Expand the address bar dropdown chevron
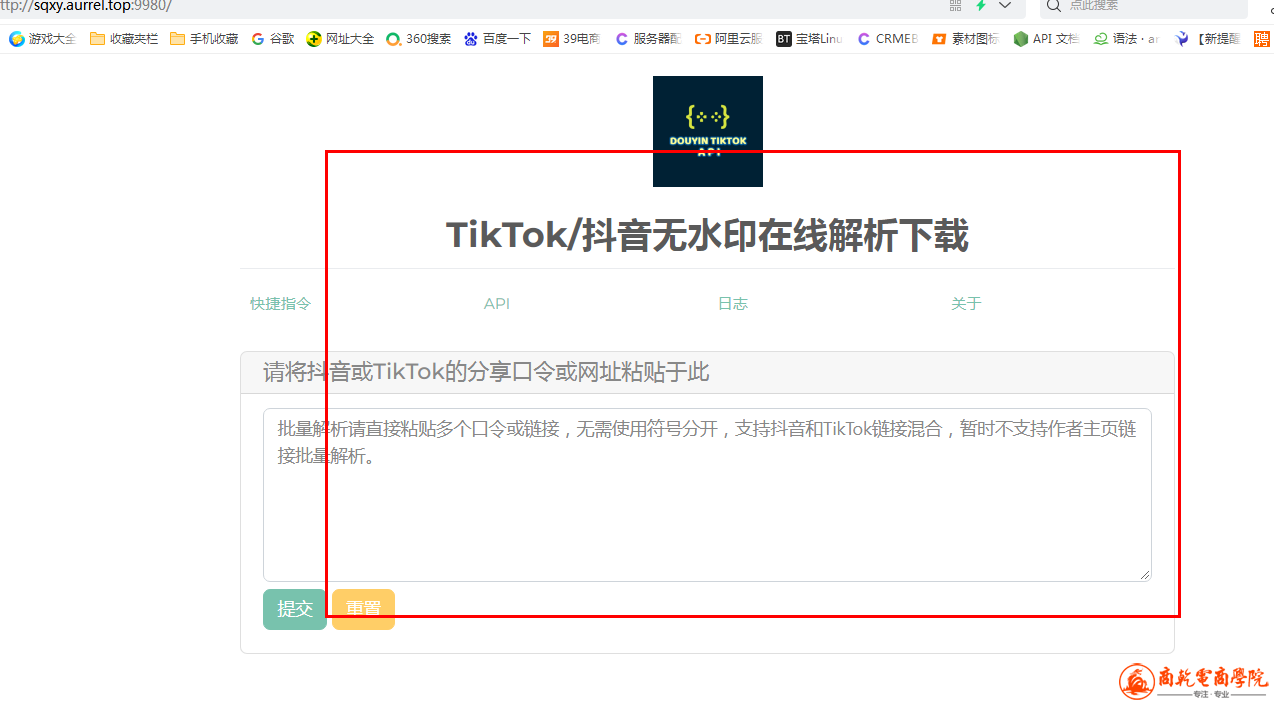This screenshot has height=707, width=1274. [x=1005, y=5]
